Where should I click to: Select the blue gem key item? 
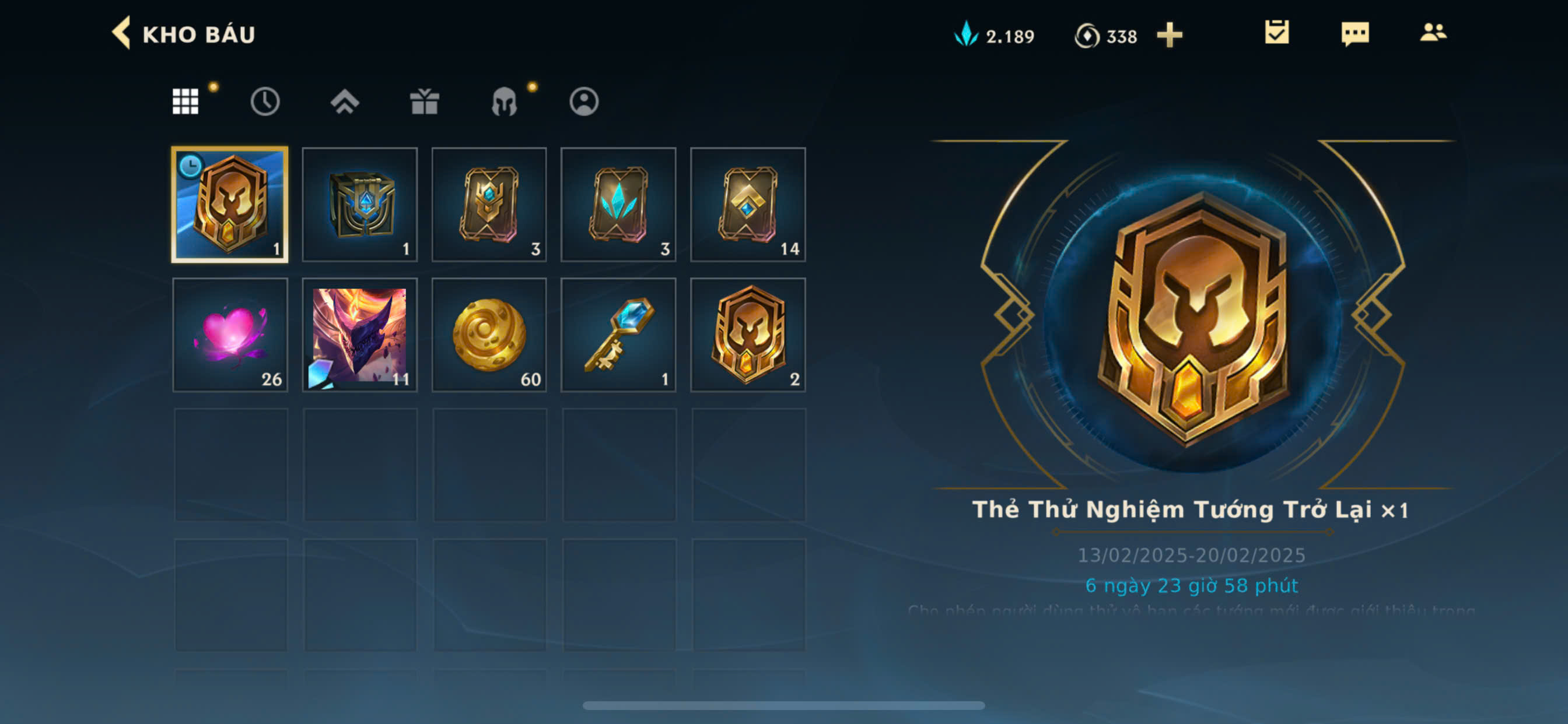(618, 335)
